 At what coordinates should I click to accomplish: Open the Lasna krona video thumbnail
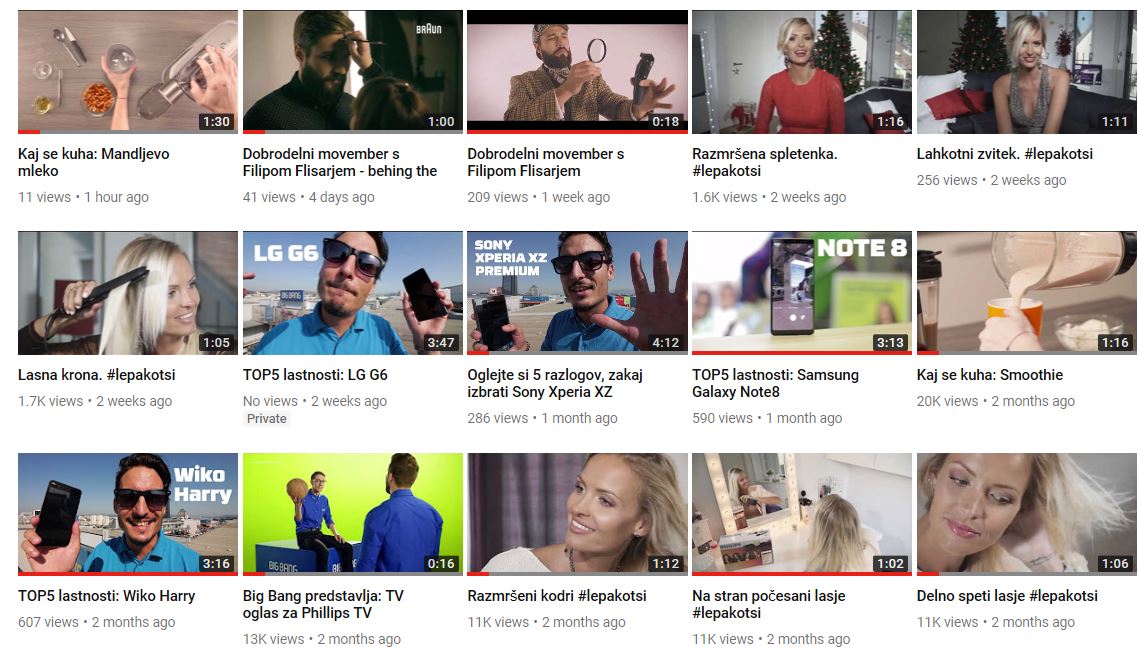[128, 293]
